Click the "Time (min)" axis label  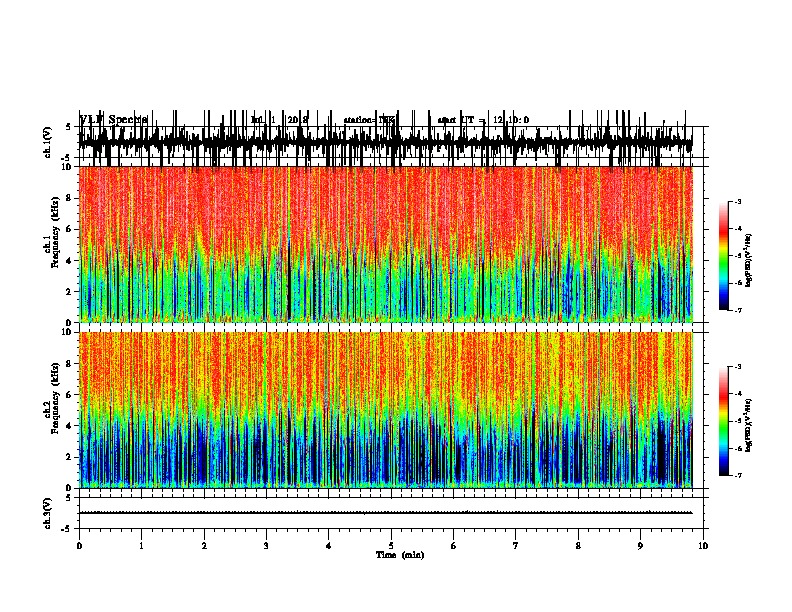point(400,555)
